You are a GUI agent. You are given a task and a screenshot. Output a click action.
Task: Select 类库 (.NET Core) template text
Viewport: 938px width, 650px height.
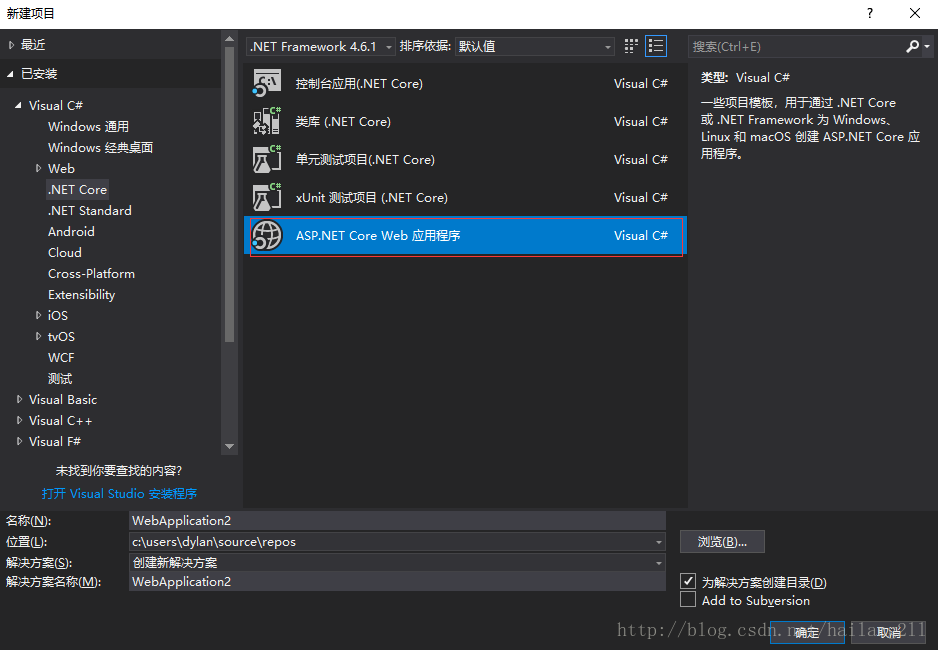coord(343,121)
